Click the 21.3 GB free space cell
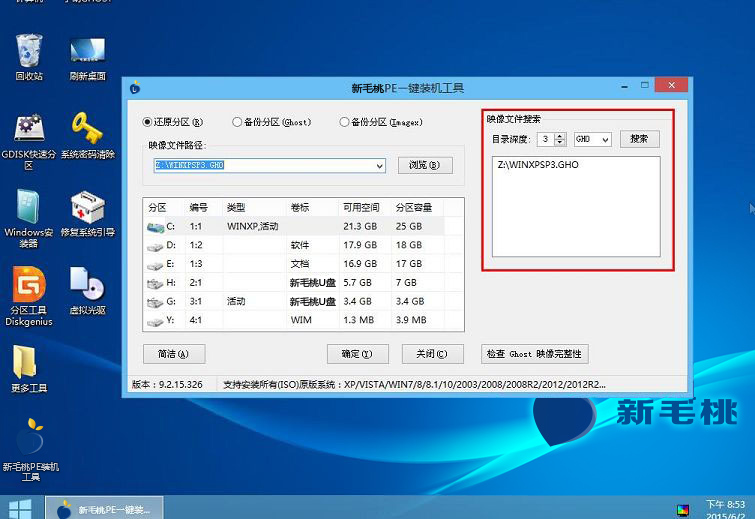The image size is (755, 519). (x=360, y=226)
